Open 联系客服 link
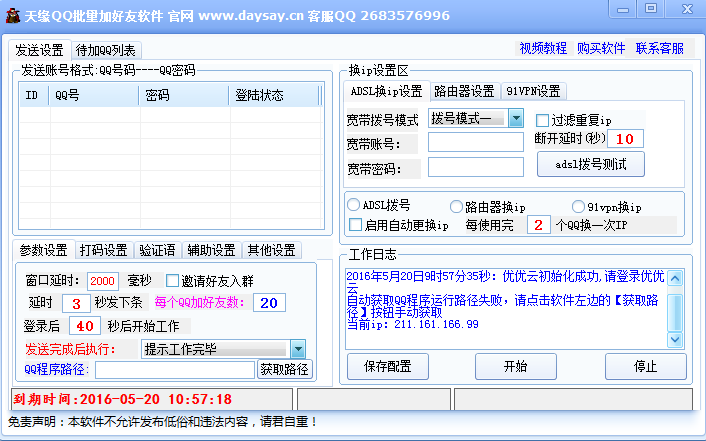706x441 pixels. [660, 48]
